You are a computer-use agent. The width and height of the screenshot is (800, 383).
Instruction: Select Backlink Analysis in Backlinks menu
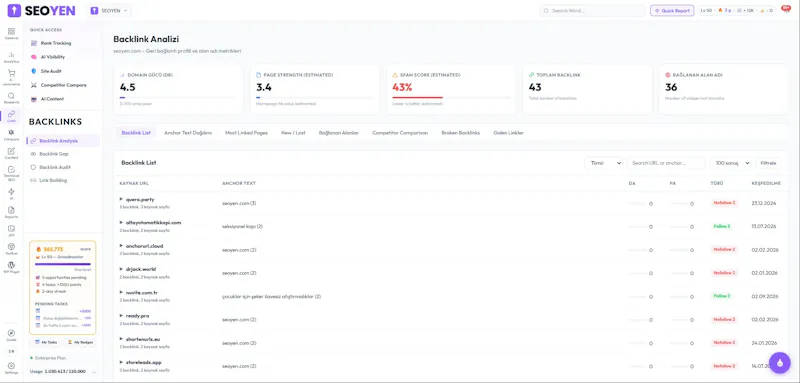(x=63, y=141)
